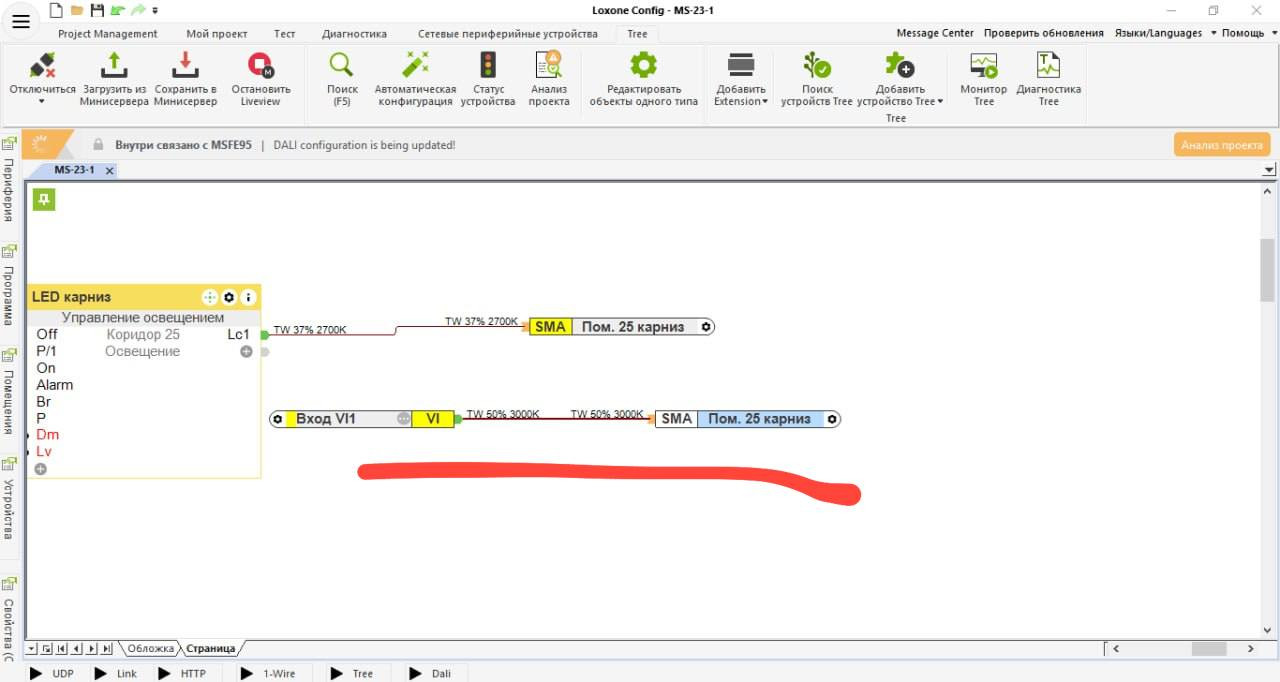Click the grey dots icon on Вход VI1

404,419
